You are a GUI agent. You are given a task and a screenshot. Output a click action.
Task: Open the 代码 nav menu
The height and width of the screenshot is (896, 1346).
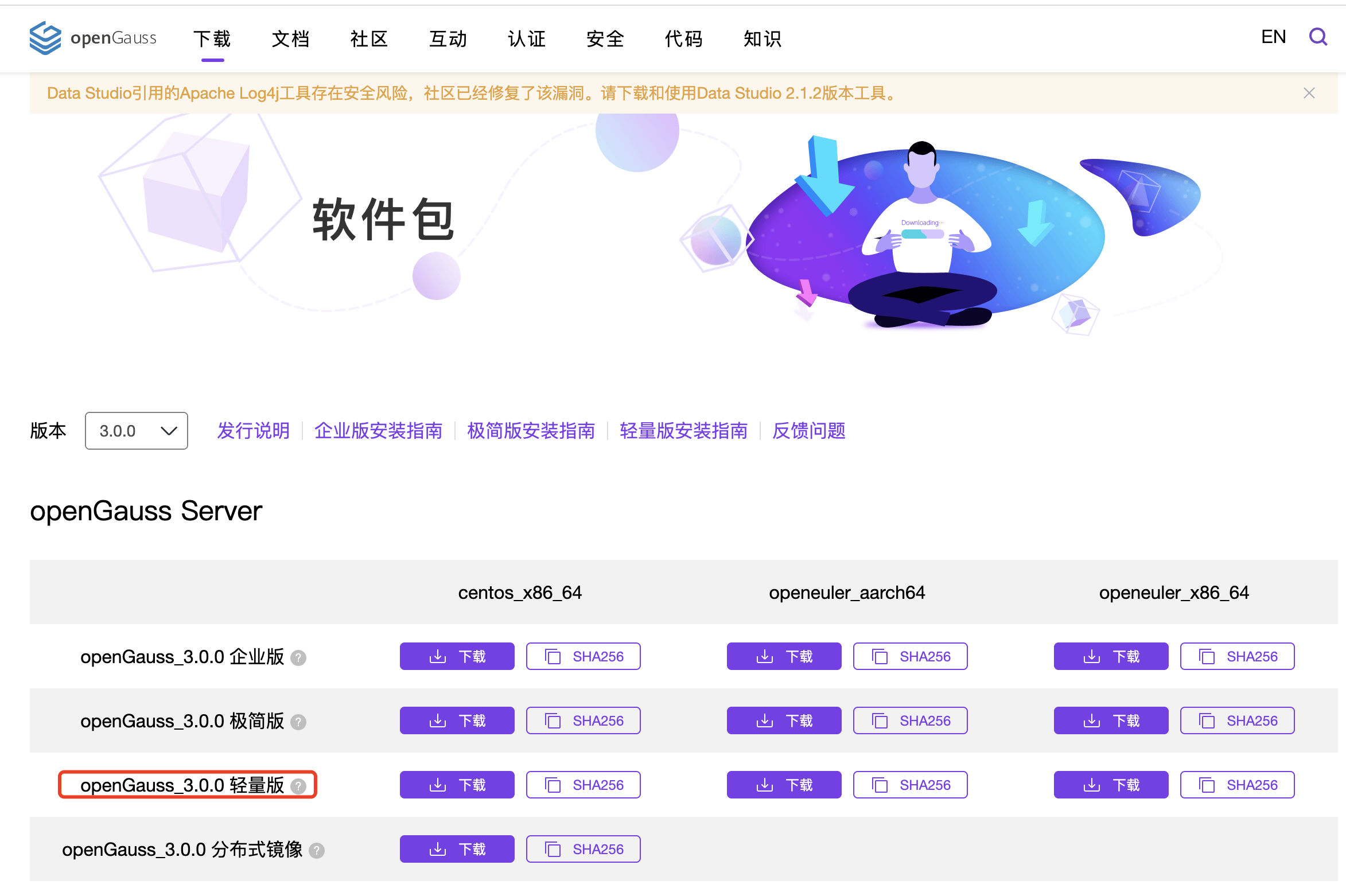pyautogui.click(x=684, y=38)
